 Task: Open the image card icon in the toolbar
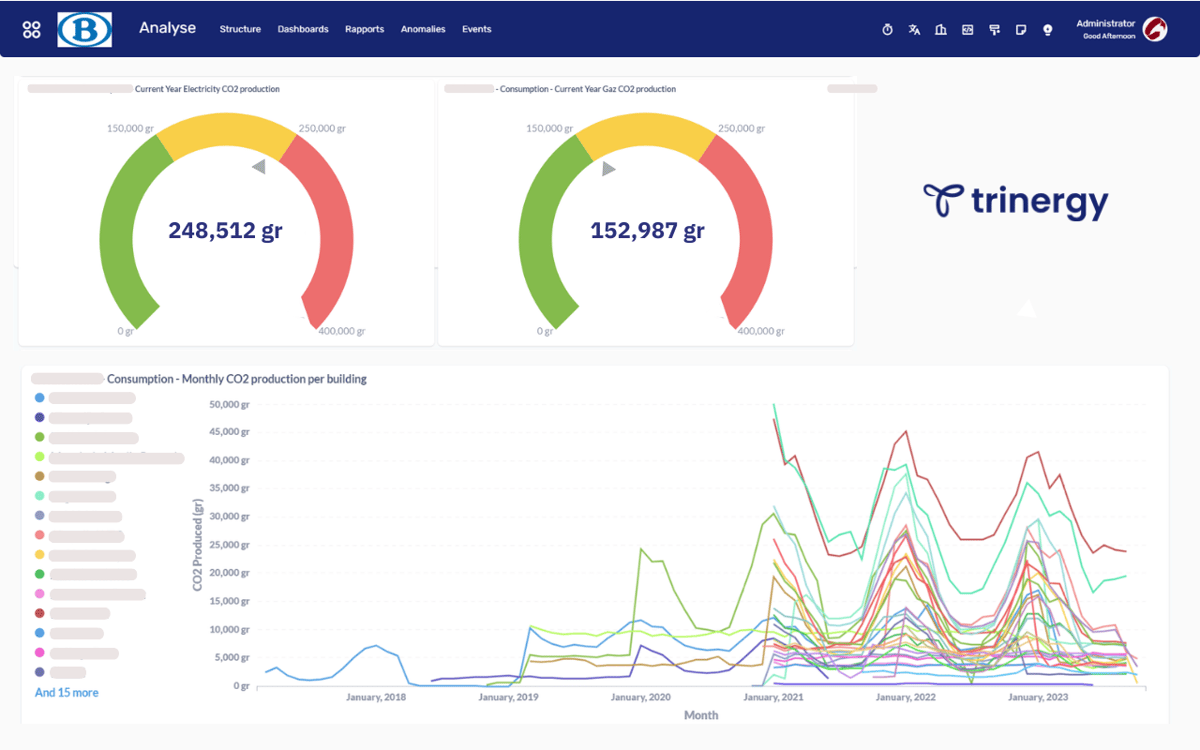pos(967,30)
